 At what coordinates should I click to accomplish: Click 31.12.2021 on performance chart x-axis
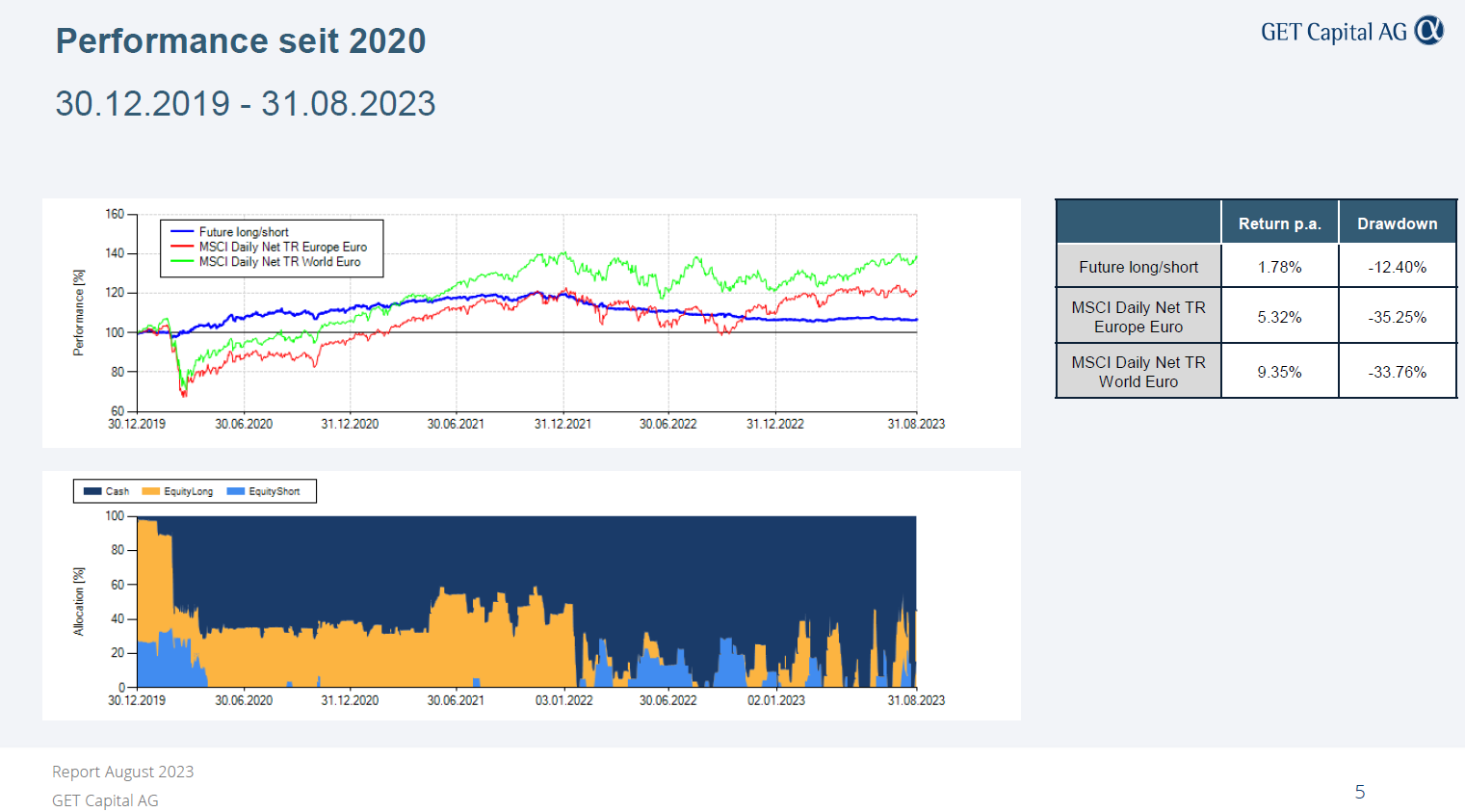click(562, 424)
